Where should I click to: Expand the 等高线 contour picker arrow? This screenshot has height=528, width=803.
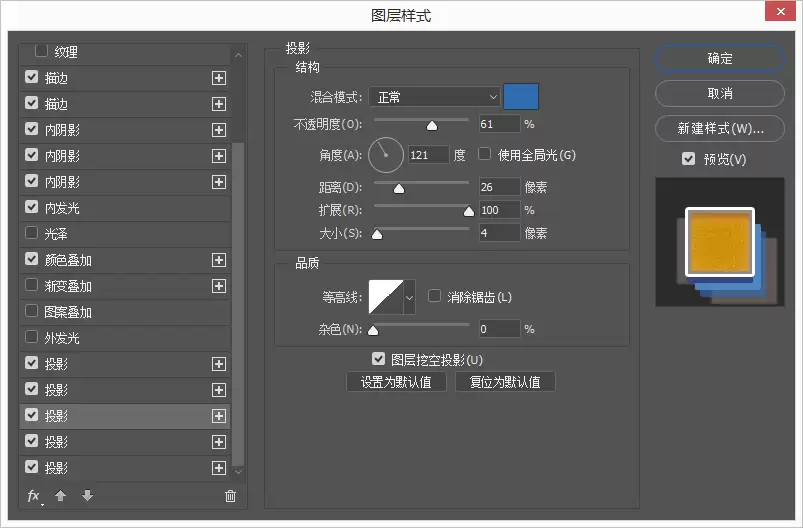click(x=409, y=297)
